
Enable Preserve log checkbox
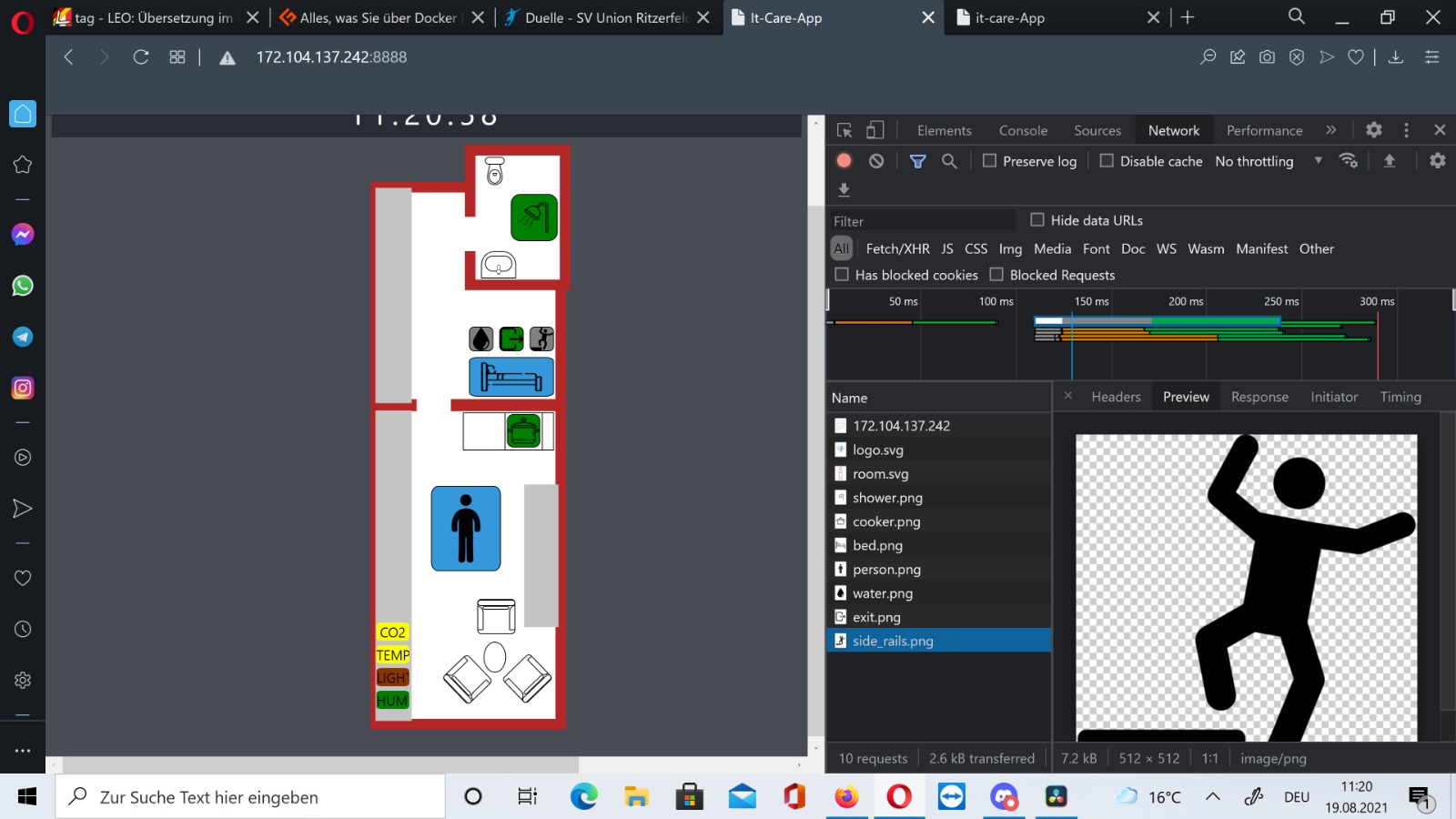(x=989, y=161)
